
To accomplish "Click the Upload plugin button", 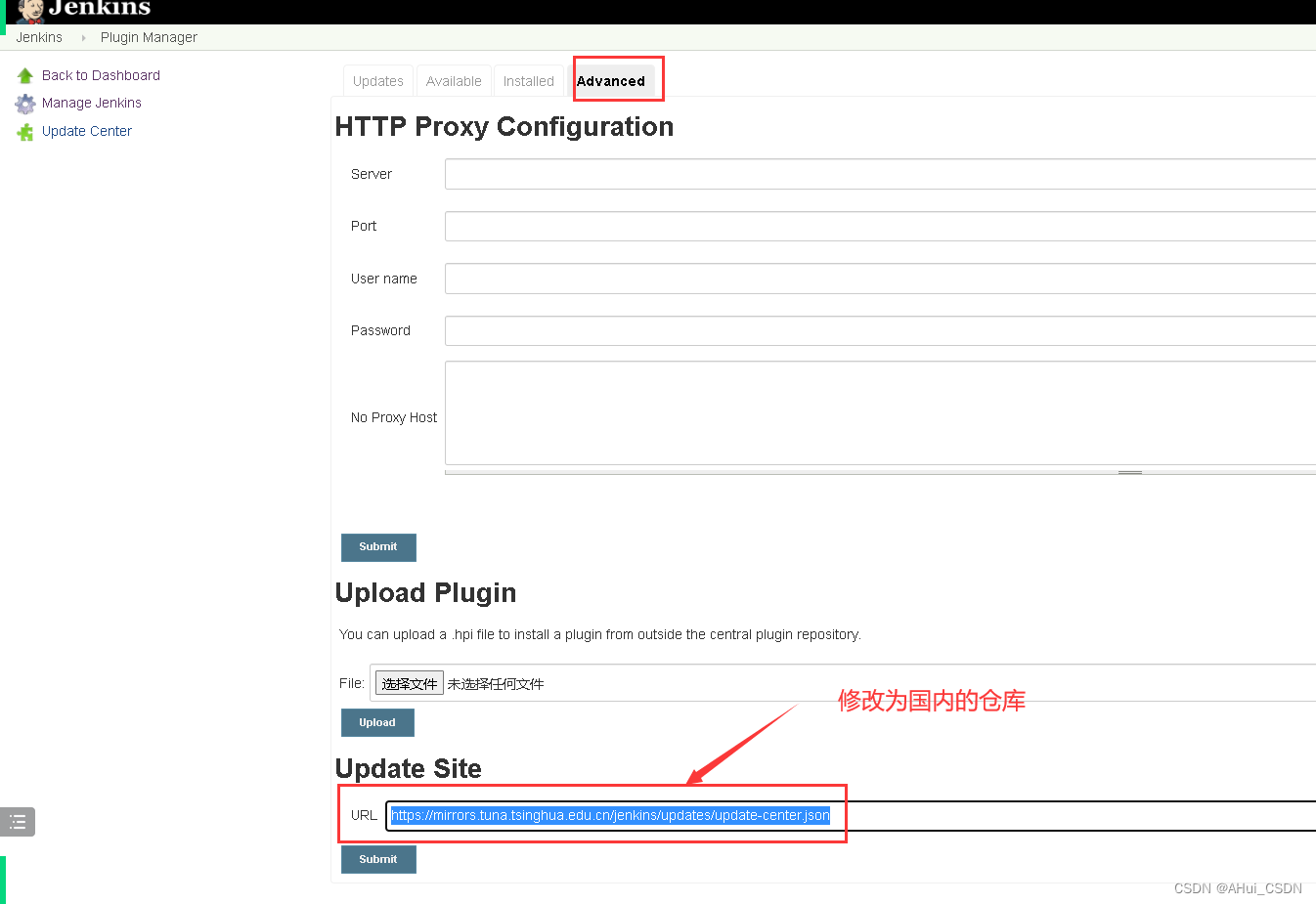I will (x=377, y=723).
